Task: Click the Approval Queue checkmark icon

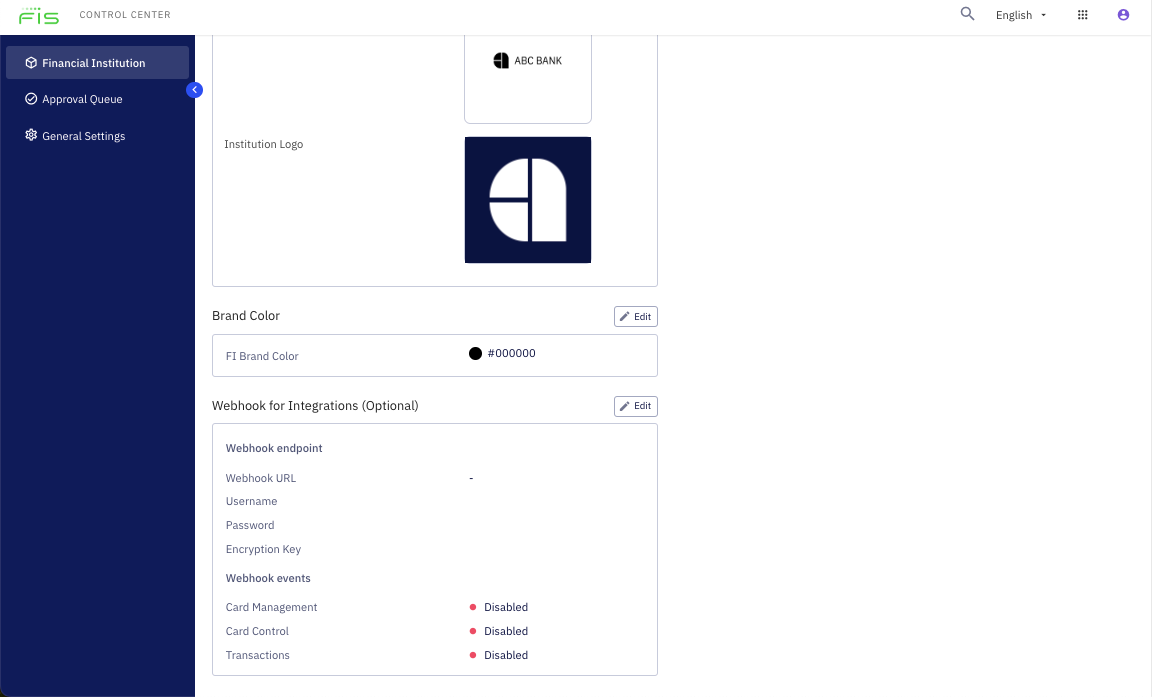Action: coord(30,98)
